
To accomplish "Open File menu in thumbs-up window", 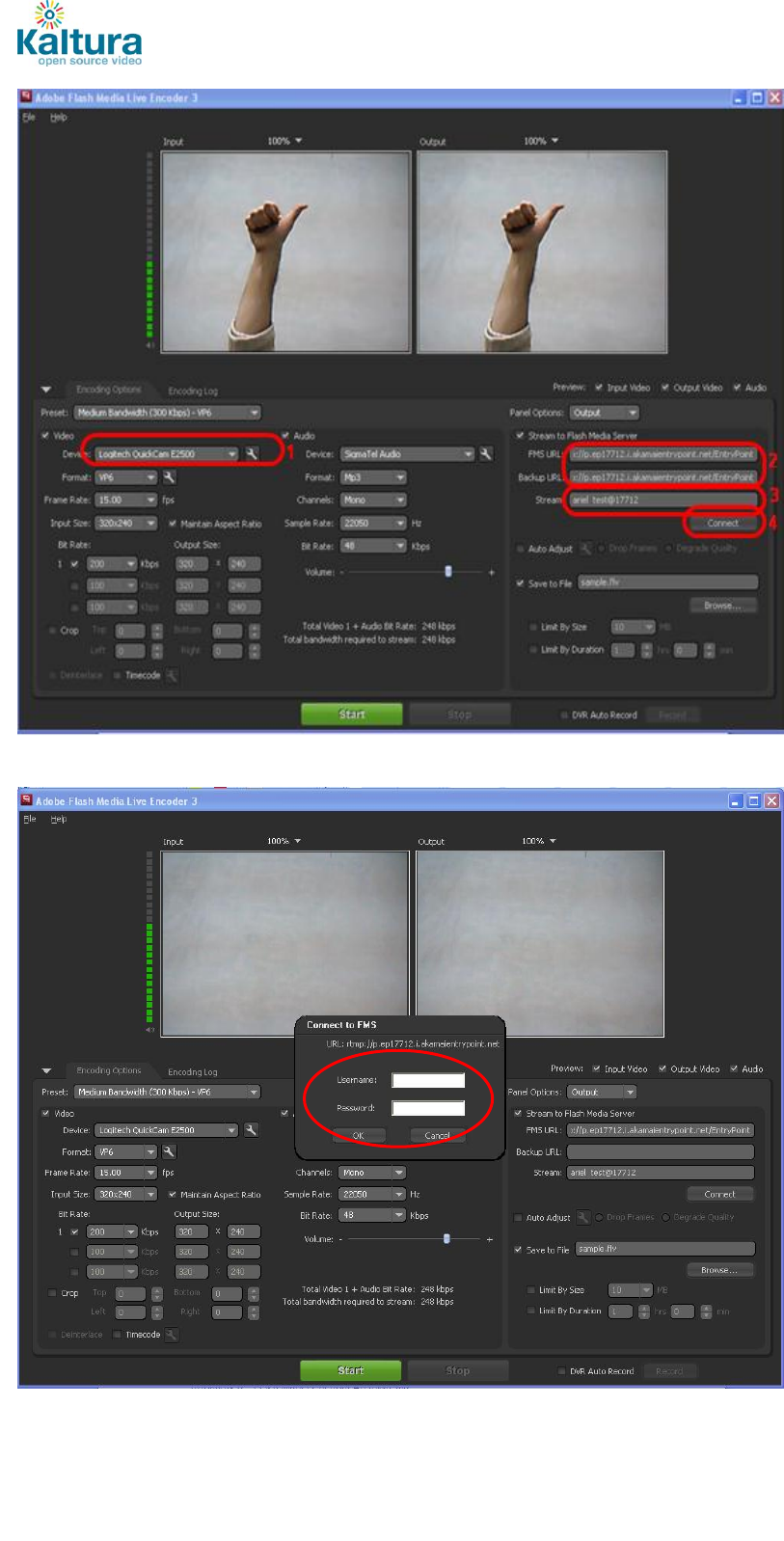I will [x=28, y=117].
